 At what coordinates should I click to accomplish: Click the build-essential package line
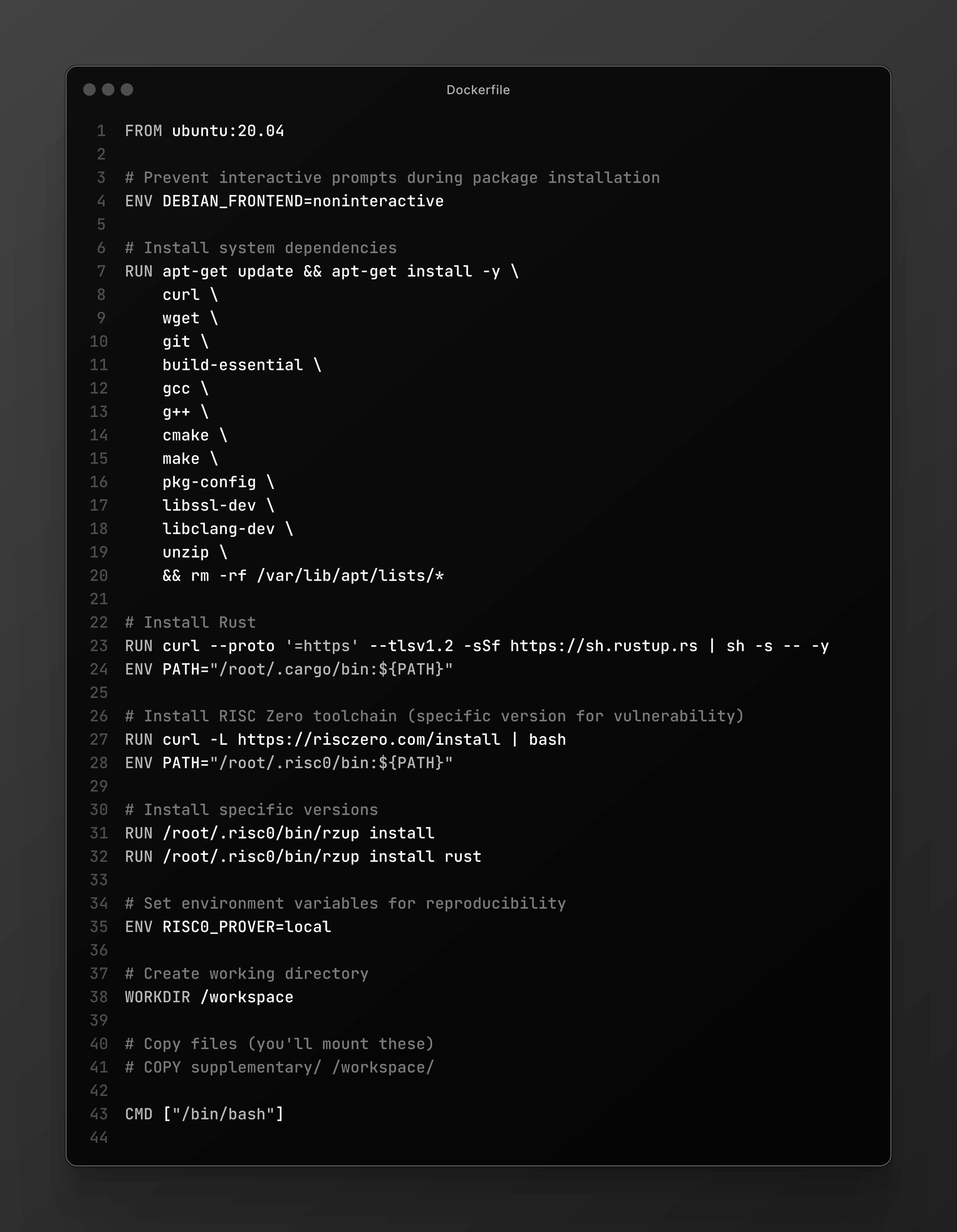click(x=233, y=365)
